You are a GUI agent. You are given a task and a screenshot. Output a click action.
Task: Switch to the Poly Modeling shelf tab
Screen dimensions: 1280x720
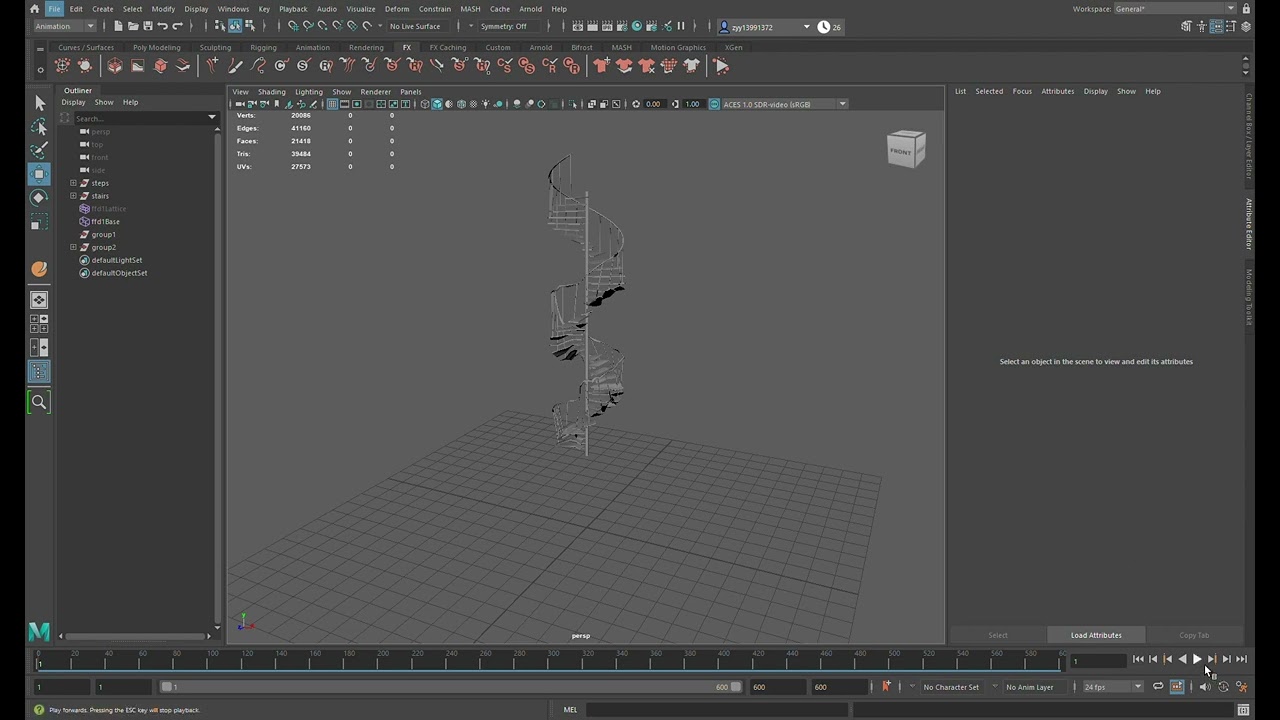coord(156,47)
